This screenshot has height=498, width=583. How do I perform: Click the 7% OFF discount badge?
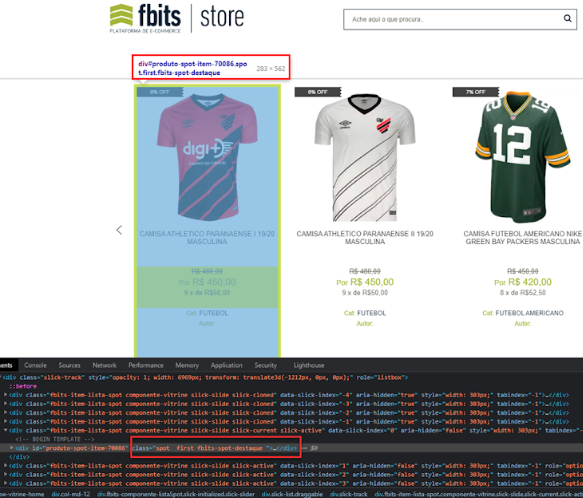point(475,92)
